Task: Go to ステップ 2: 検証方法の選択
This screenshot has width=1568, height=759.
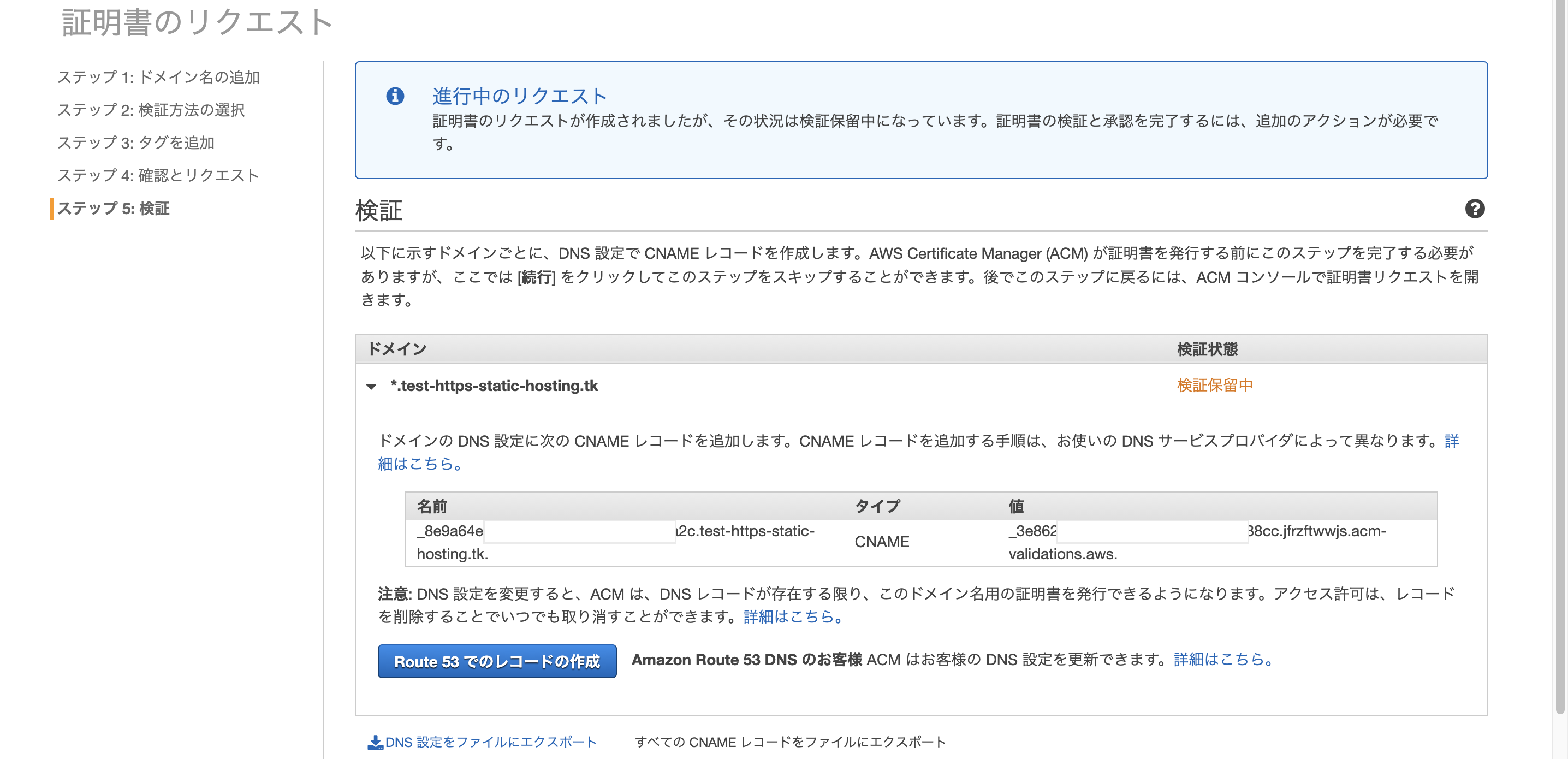Action: 151,110
